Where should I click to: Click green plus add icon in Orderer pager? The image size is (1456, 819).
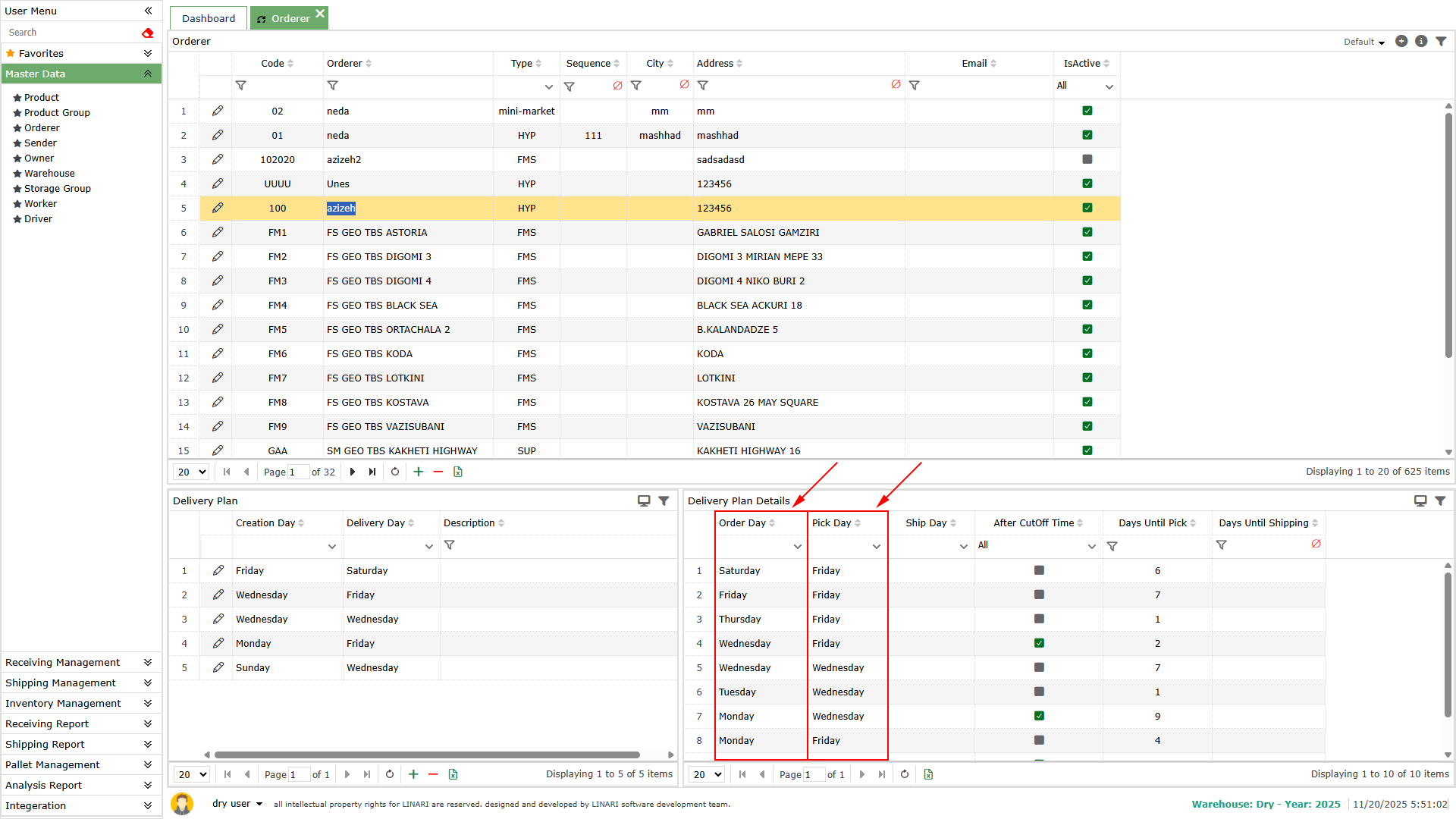pyautogui.click(x=418, y=472)
